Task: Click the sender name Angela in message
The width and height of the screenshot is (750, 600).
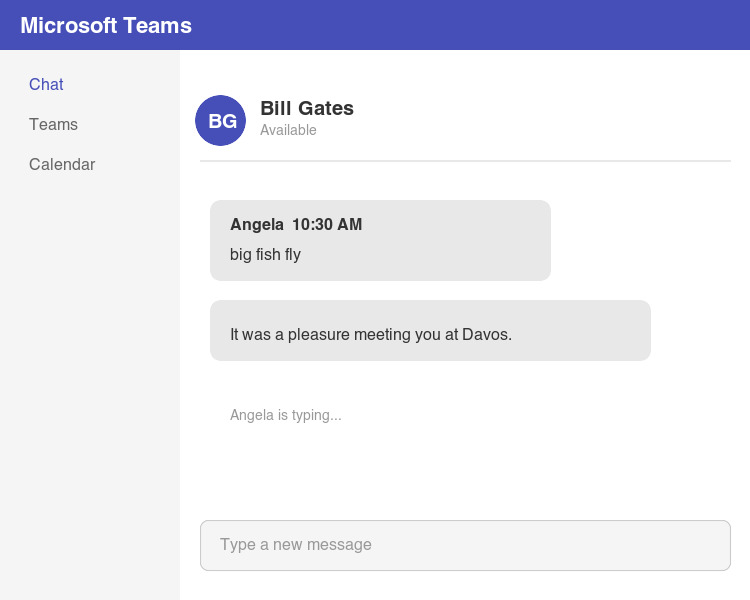Action: point(256,225)
